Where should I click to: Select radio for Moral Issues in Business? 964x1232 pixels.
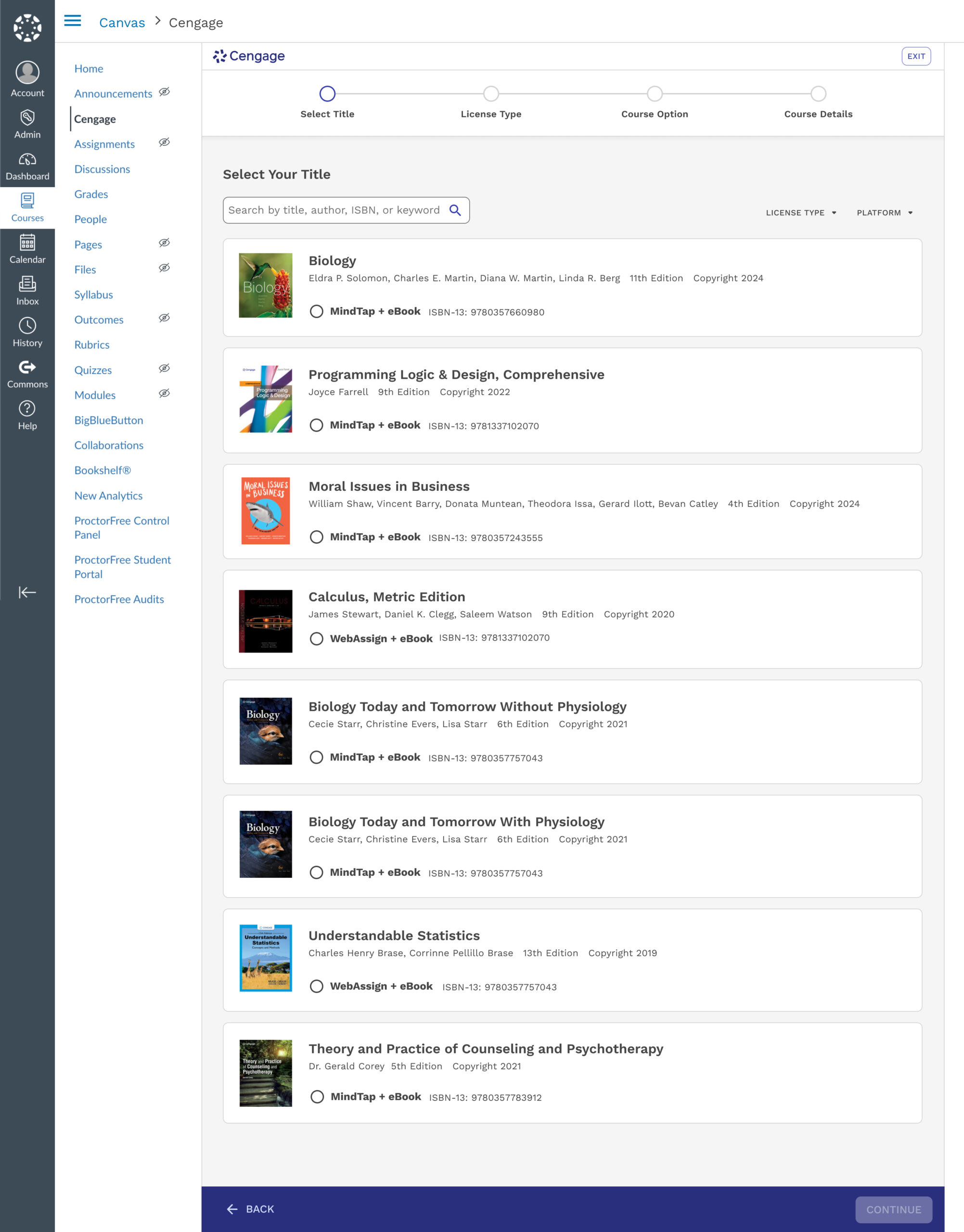pos(317,537)
